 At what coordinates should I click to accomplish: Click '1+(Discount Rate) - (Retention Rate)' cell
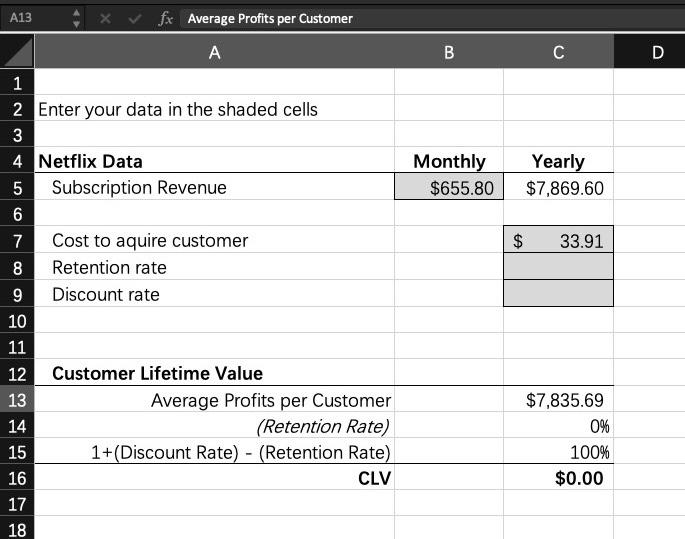pyautogui.click(x=214, y=451)
